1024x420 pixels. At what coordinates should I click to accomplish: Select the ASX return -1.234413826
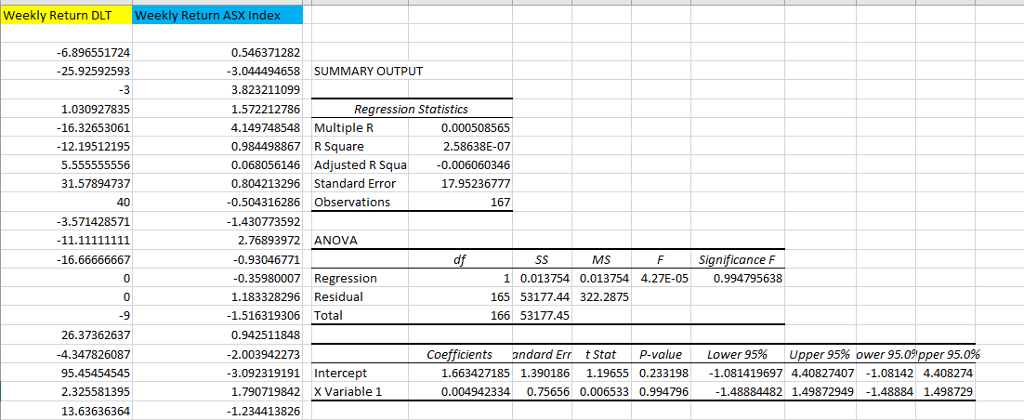pos(264,412)
